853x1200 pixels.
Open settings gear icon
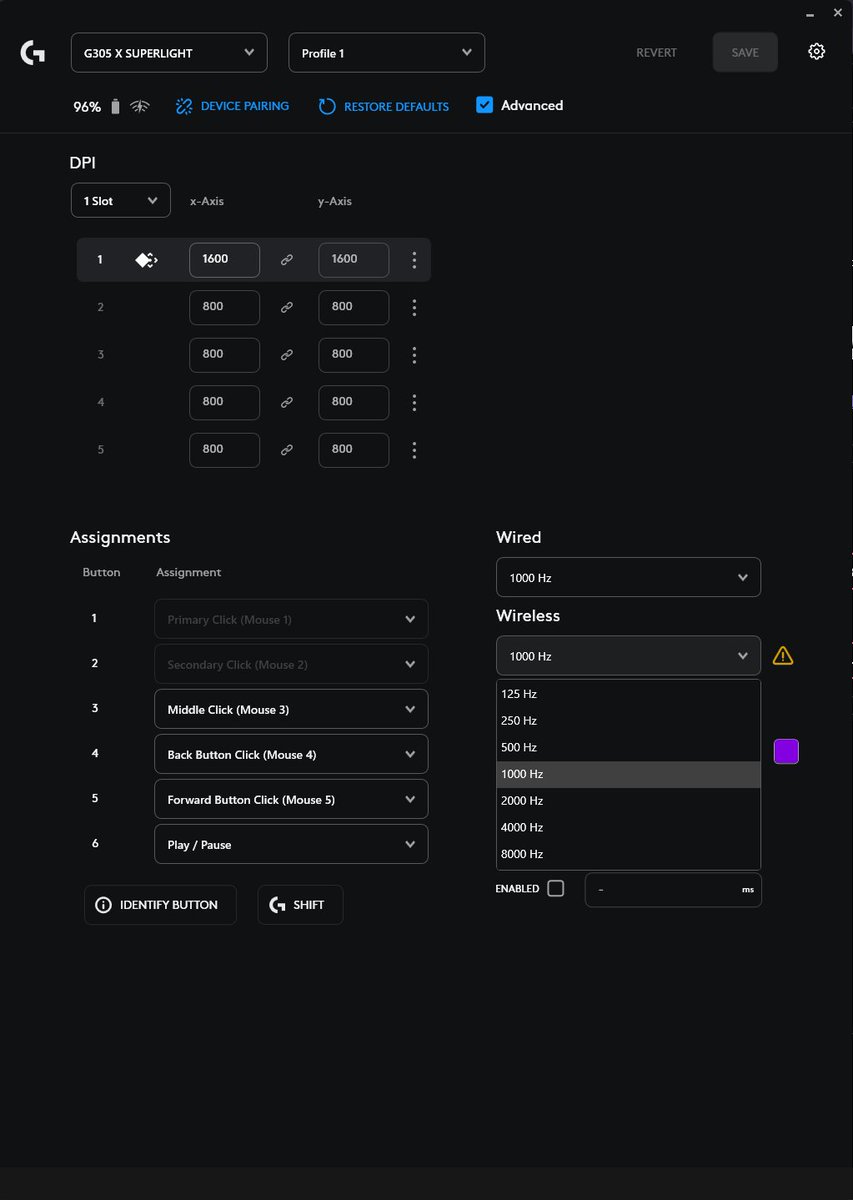point(817,52)
